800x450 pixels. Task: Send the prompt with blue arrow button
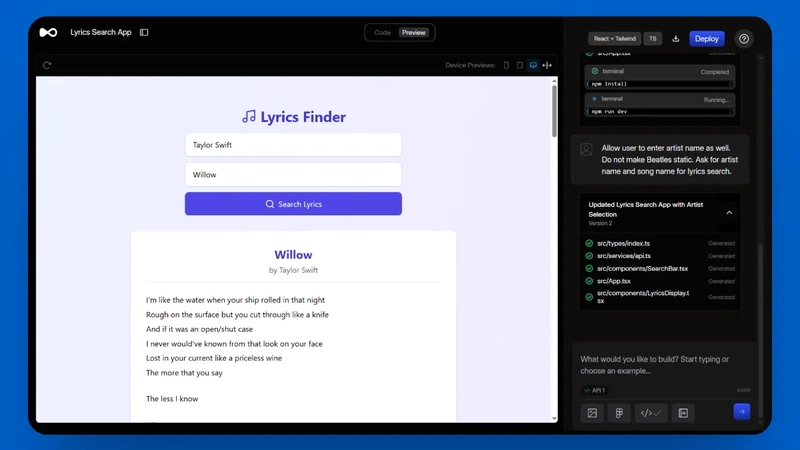742,411
